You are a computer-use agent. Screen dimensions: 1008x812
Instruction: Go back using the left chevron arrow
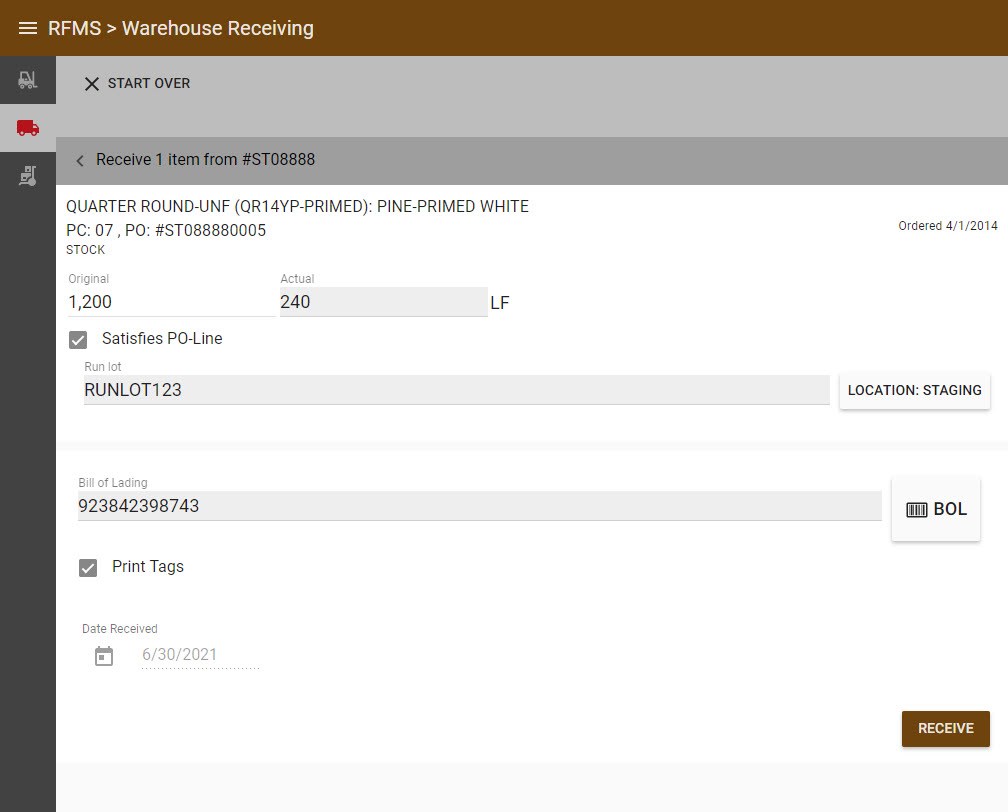[x=80, y=160]
